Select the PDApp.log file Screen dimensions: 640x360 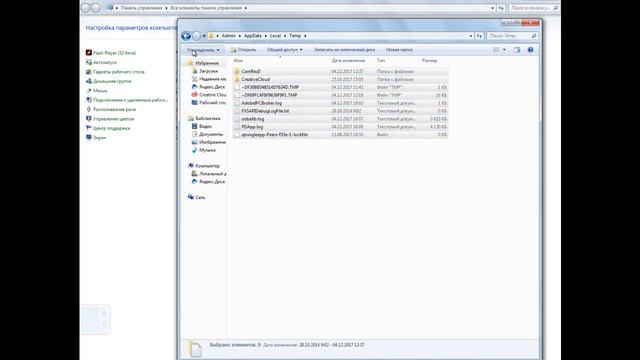click(x=341, y=127)
